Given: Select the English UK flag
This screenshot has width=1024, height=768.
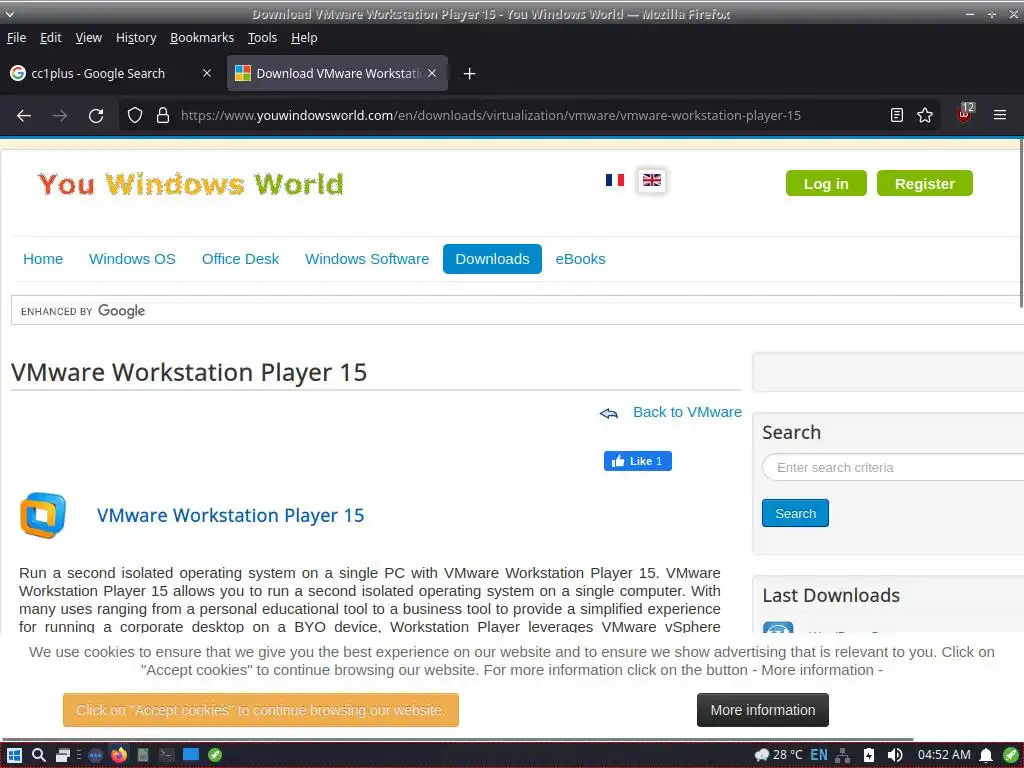Looking at the screenshot, I should point(652,180).
